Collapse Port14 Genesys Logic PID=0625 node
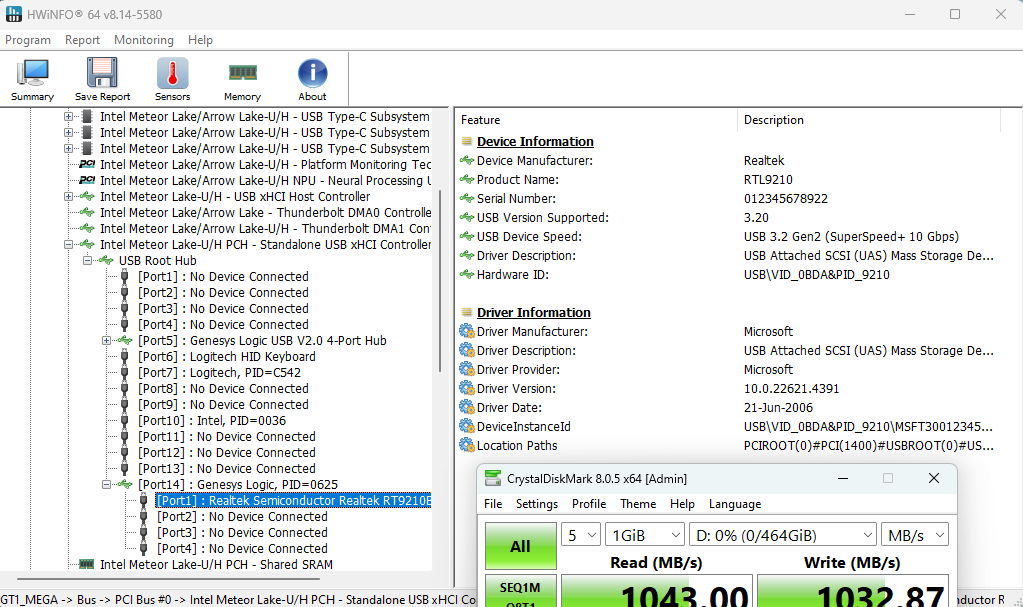1023x607 pixels. (x=106, y=484)
